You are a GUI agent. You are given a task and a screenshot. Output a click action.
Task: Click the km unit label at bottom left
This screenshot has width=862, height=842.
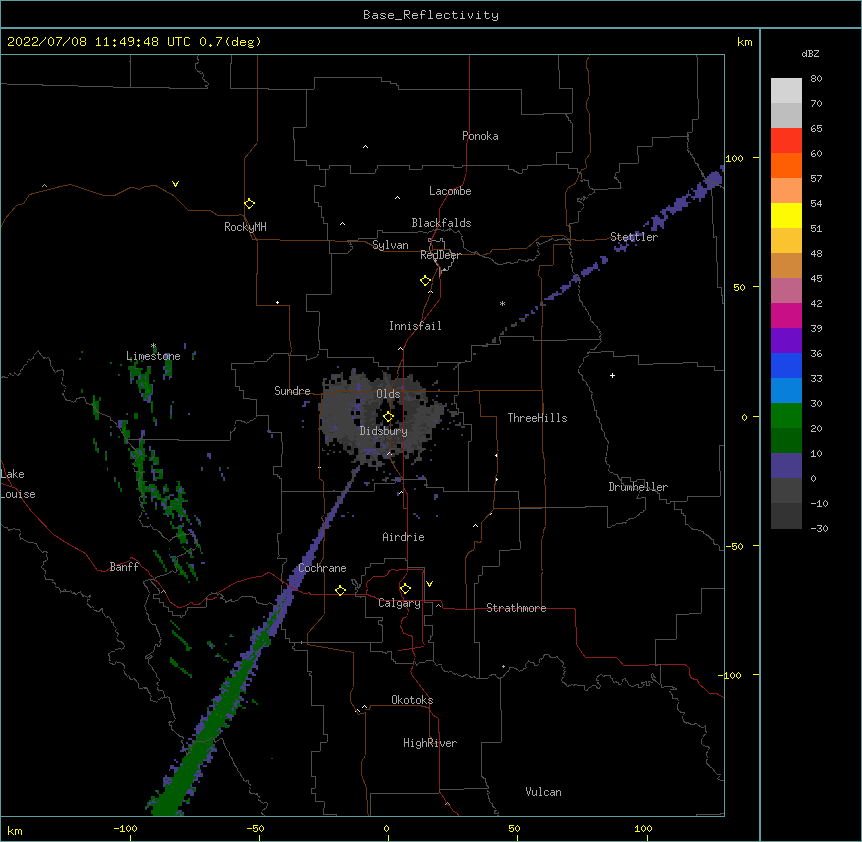click(x=15, y=830)
